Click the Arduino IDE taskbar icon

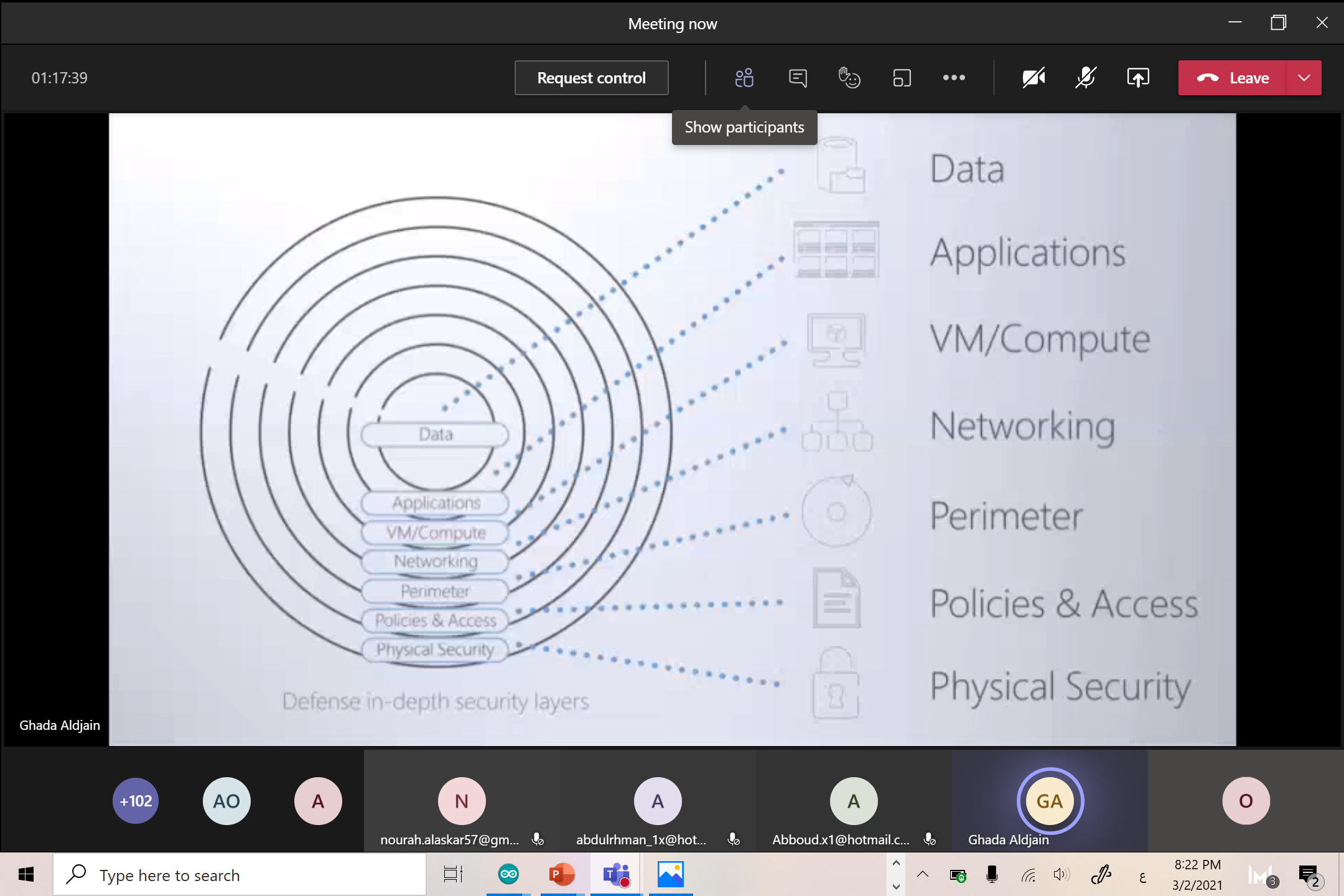508,875
